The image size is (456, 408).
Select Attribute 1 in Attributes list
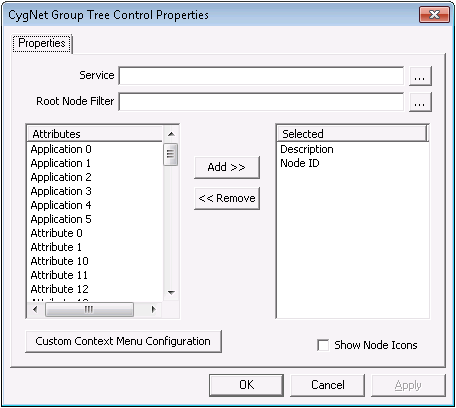point(56,247)
